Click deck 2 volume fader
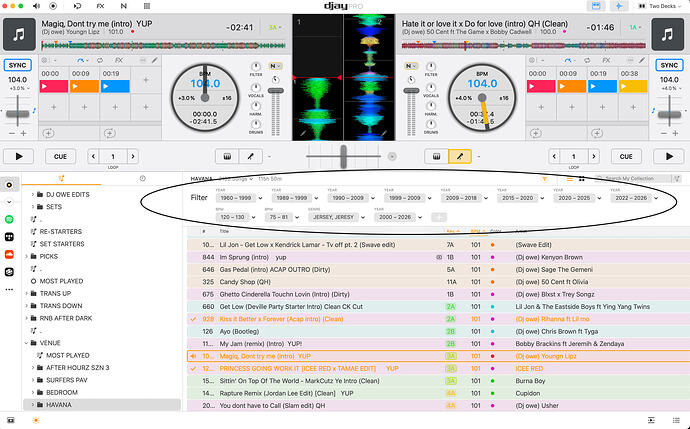Image resolution: width=690 pixels, height=429 pixels. click(411, 91)
